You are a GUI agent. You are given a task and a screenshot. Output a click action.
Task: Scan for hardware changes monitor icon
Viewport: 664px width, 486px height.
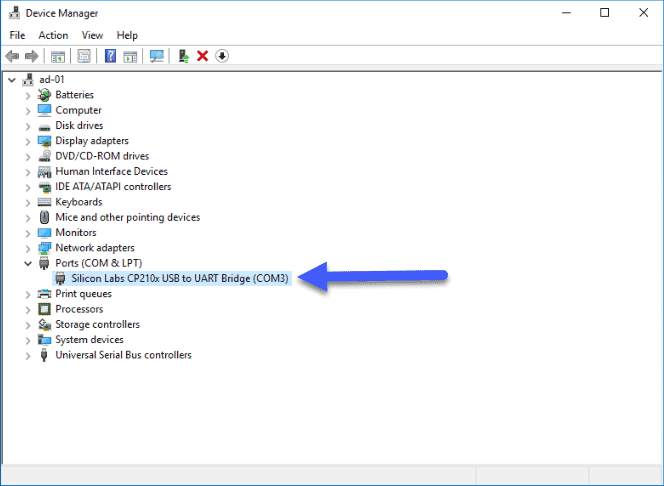(x=157, y=56)
